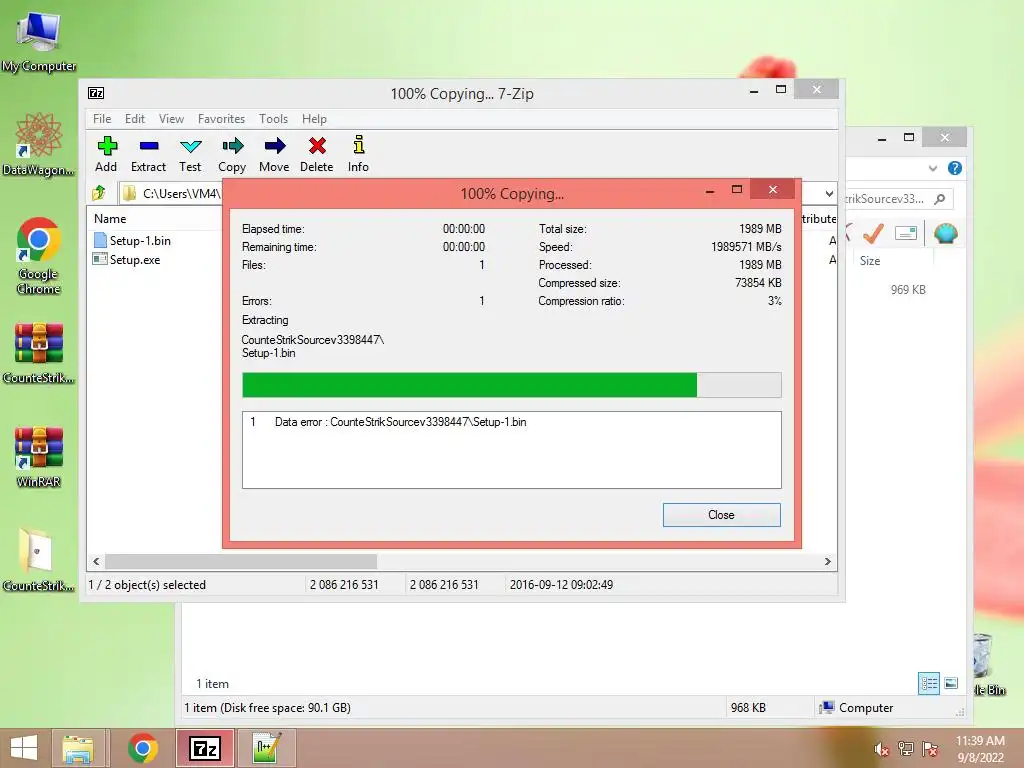
Task: Click the Name column header
Action: point(110,219)
